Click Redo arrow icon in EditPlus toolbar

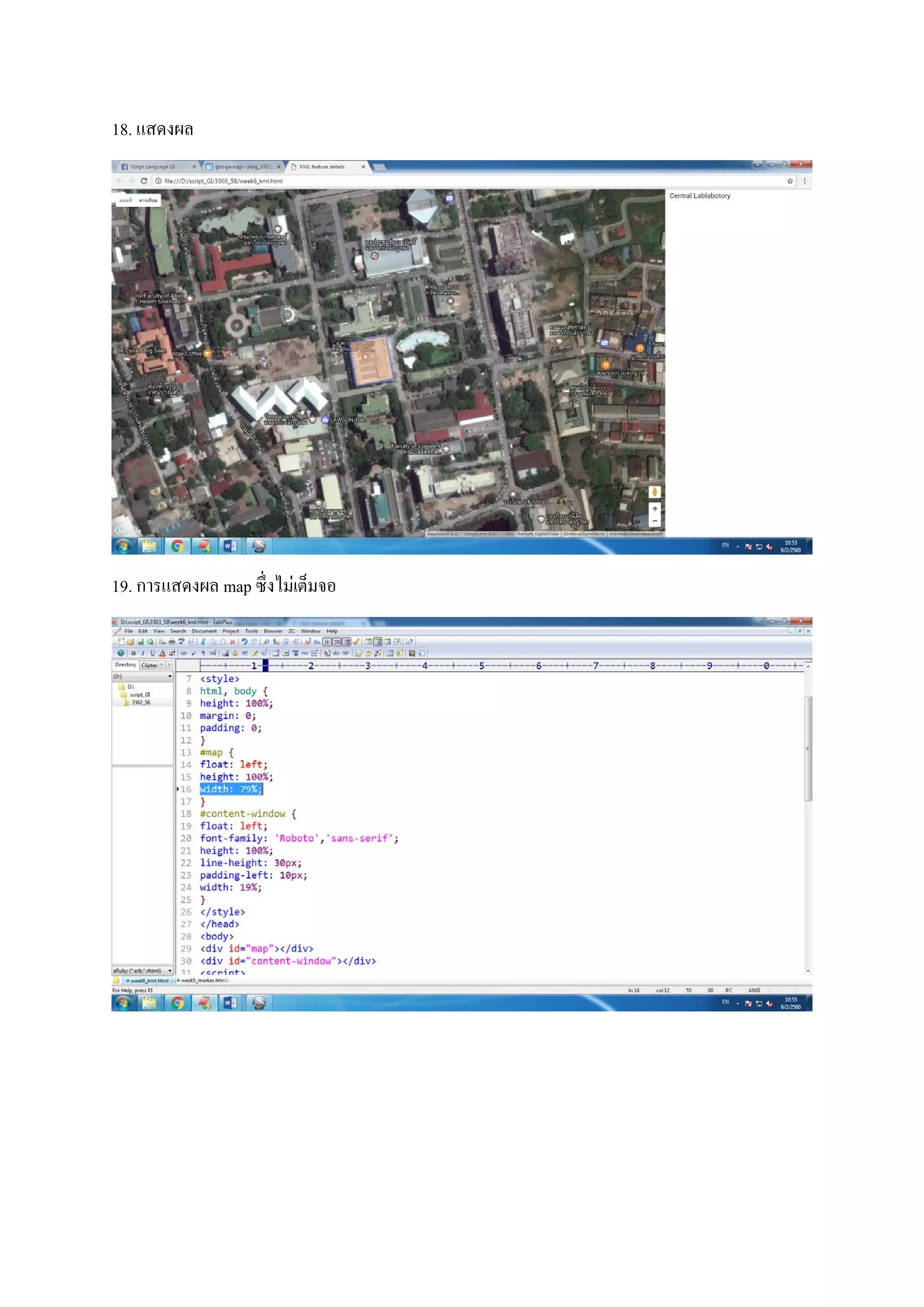[254, 642]
